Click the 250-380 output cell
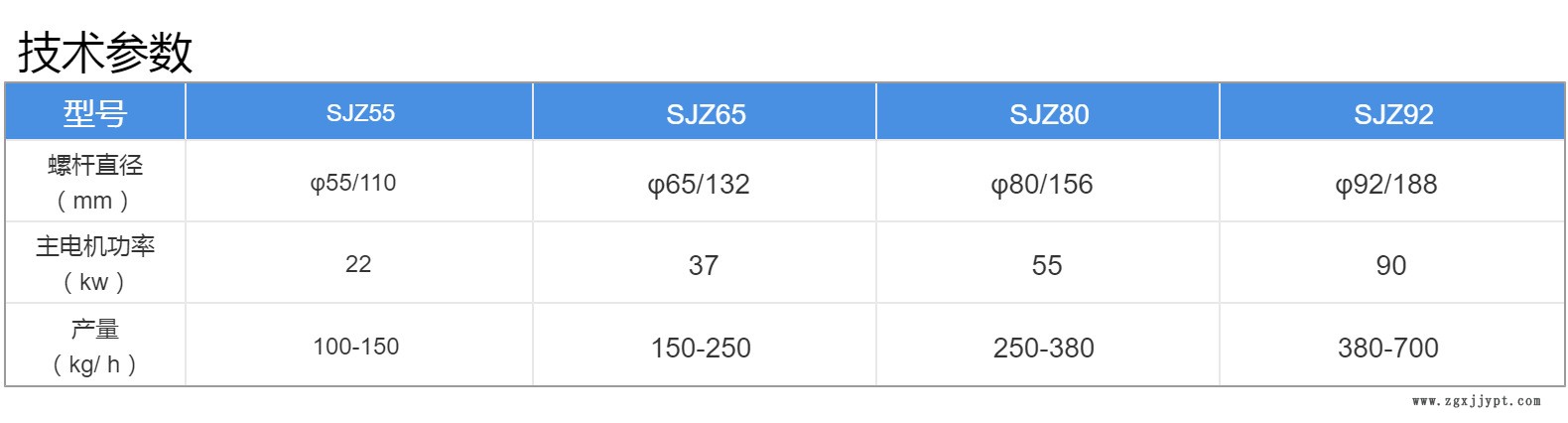The image size is (1568, 423). pyautogui.click(x=1044, y=348)
